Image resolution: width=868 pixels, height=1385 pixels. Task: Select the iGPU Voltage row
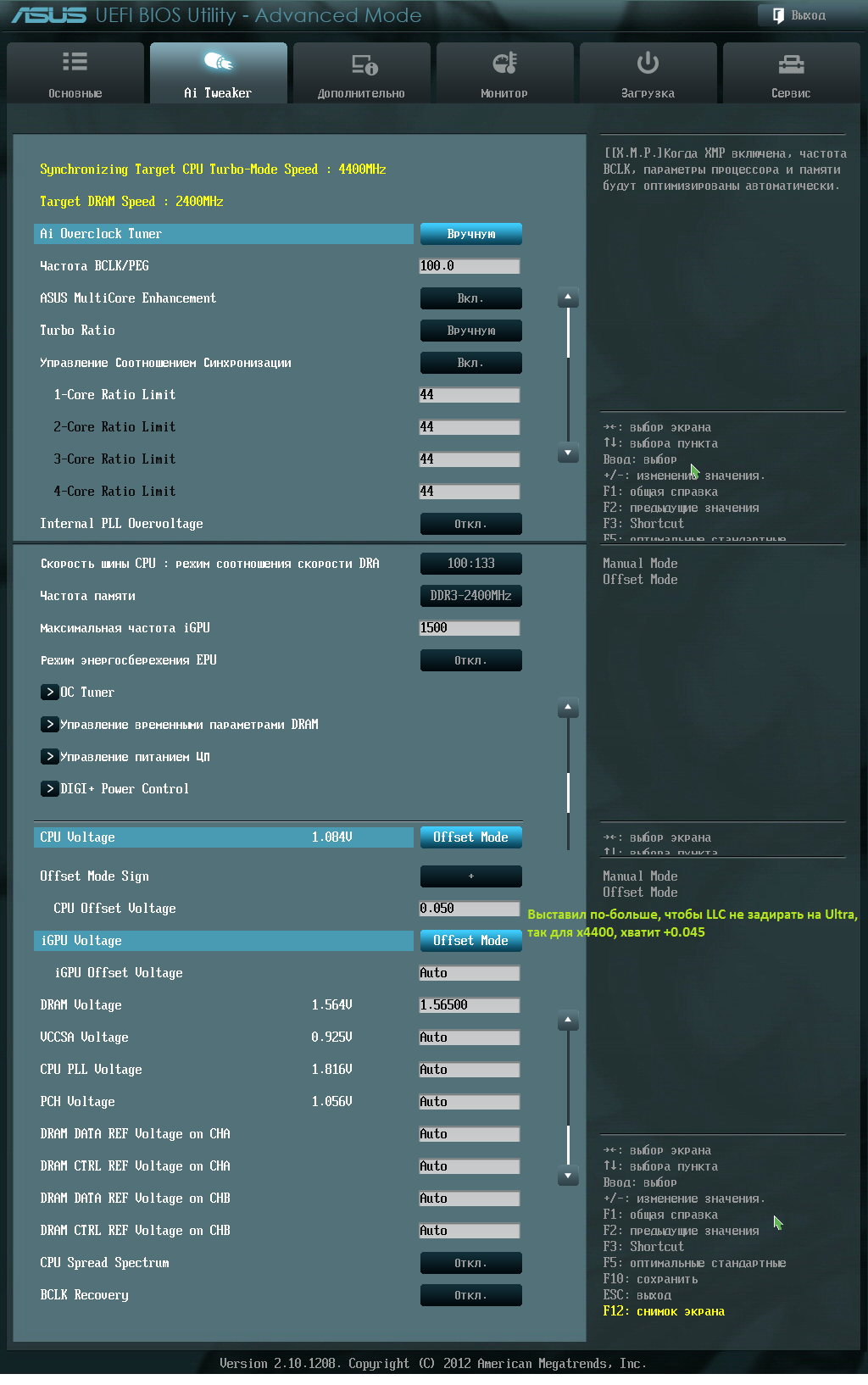pyautogui.click(x=224, y=941)
